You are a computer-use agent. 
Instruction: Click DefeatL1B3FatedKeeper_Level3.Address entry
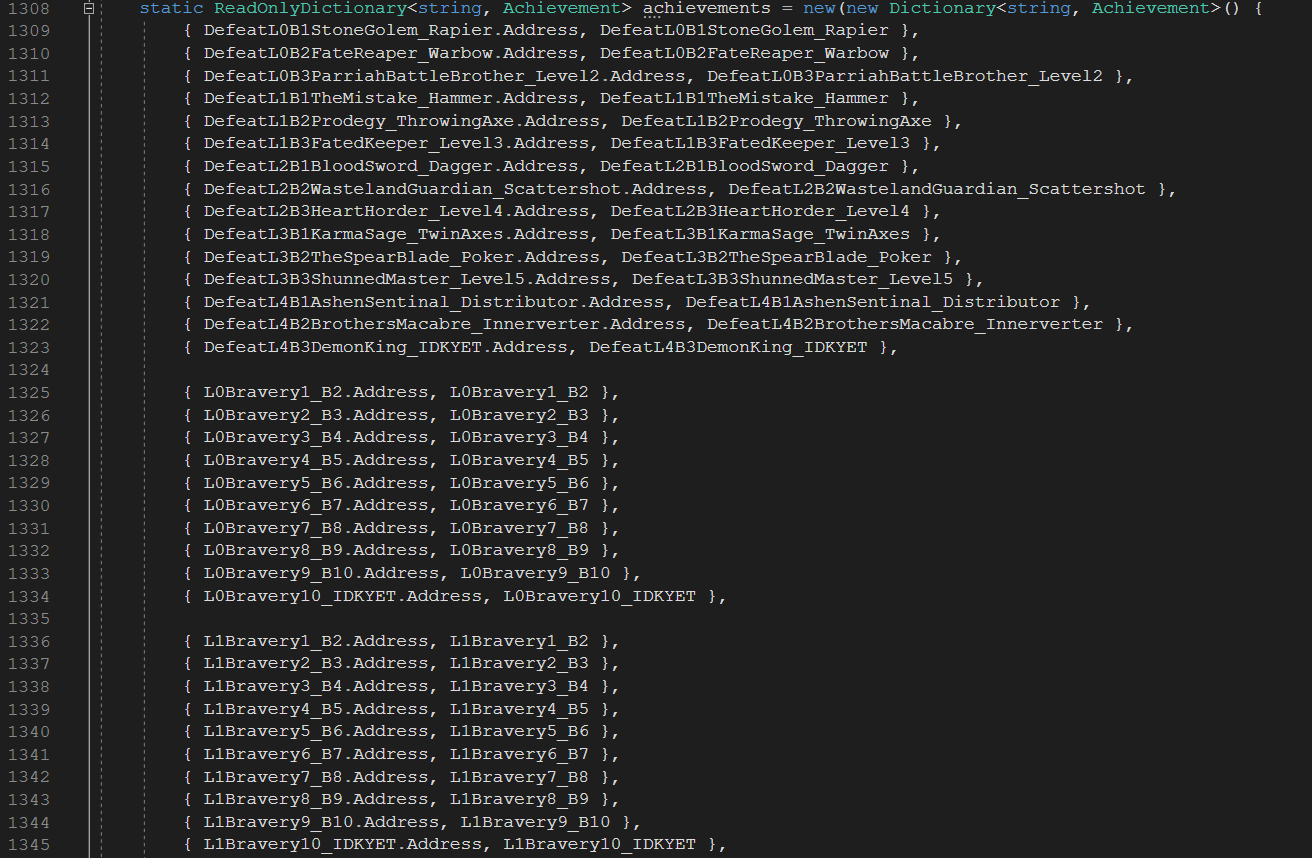coord(396,144)
